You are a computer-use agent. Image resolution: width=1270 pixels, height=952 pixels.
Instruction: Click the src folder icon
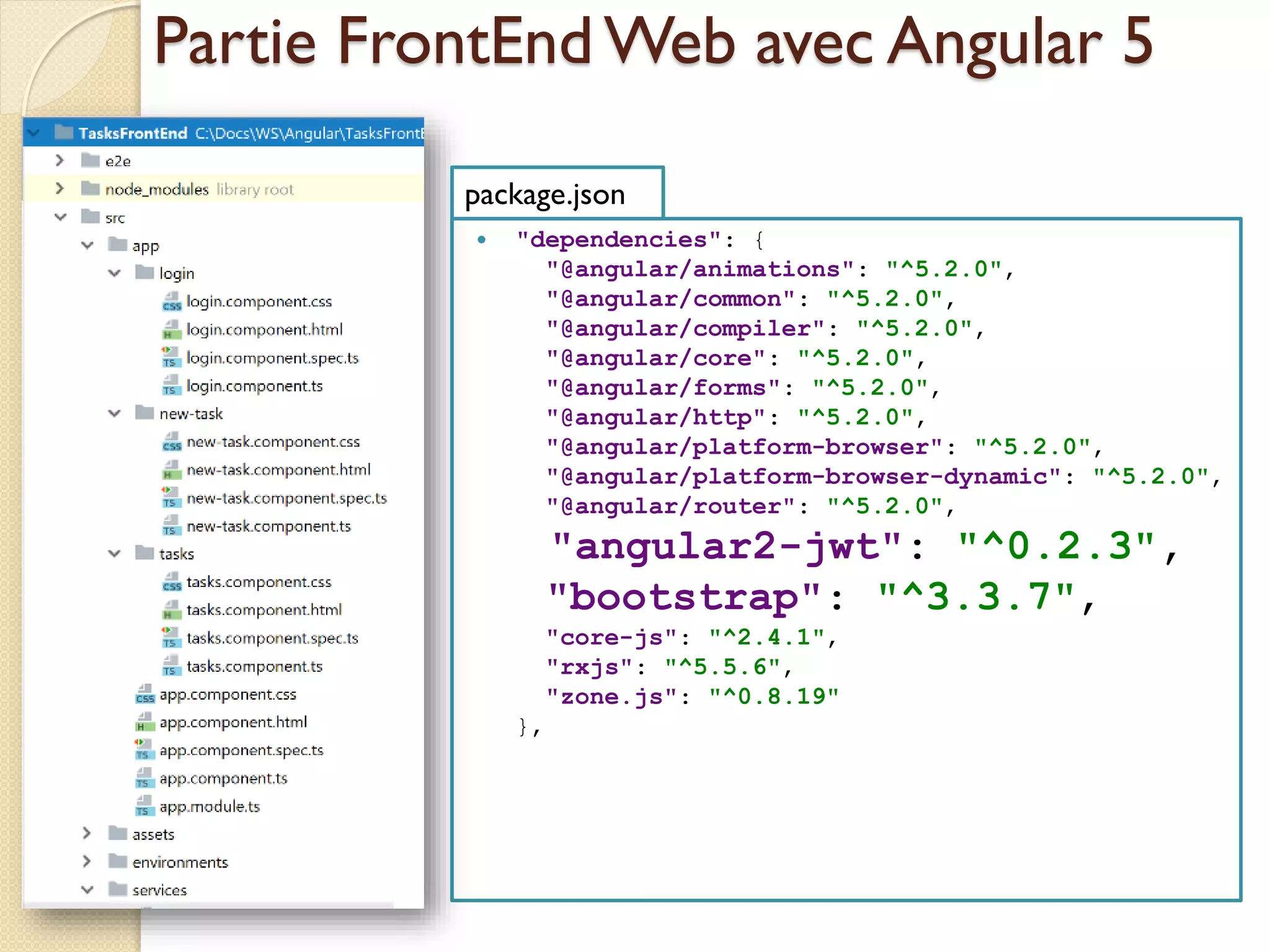coord(91,217)
